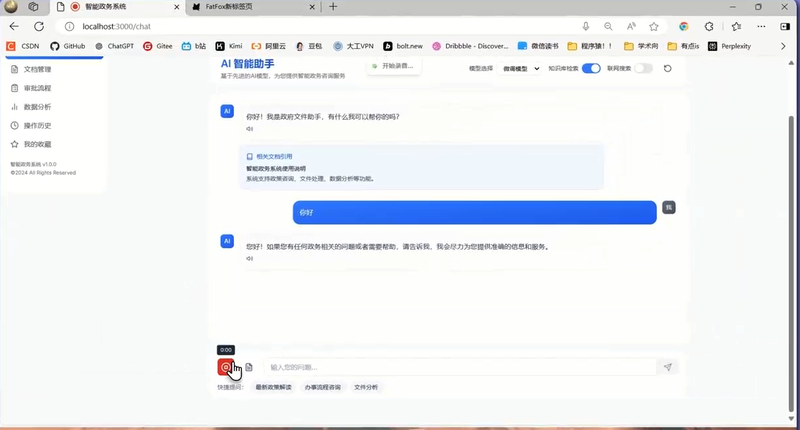Click the browser profile avatar
The width and height of the screenshot is (800, 430).
tap(11, 7)
